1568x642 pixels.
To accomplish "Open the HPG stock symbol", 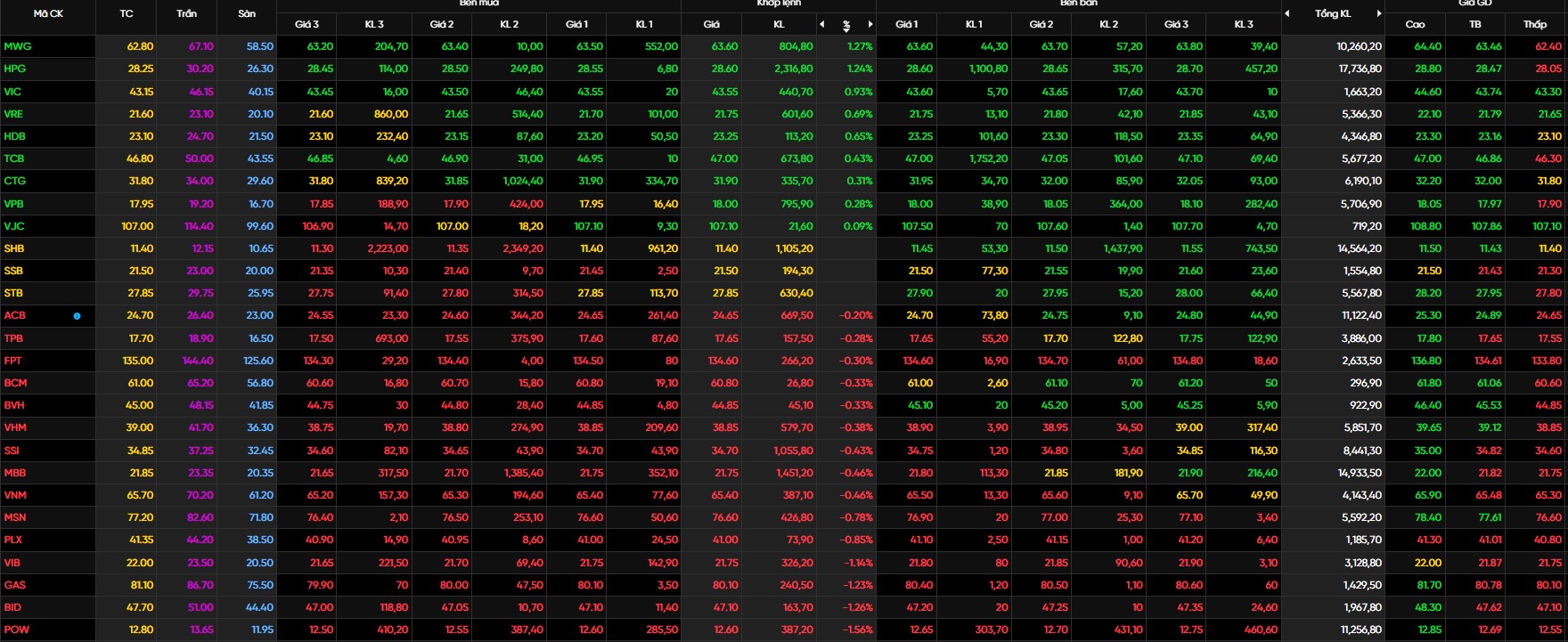I will tap(15, 69).
